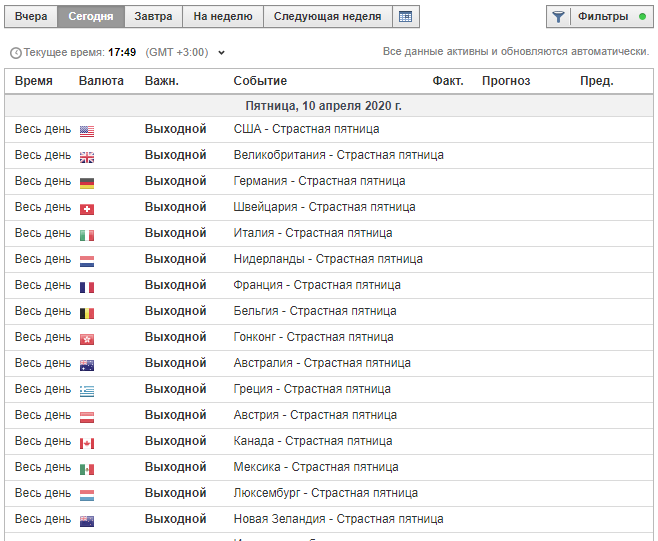Open the Фильтры button
This screenshot has width=658, height=541.
600,17
